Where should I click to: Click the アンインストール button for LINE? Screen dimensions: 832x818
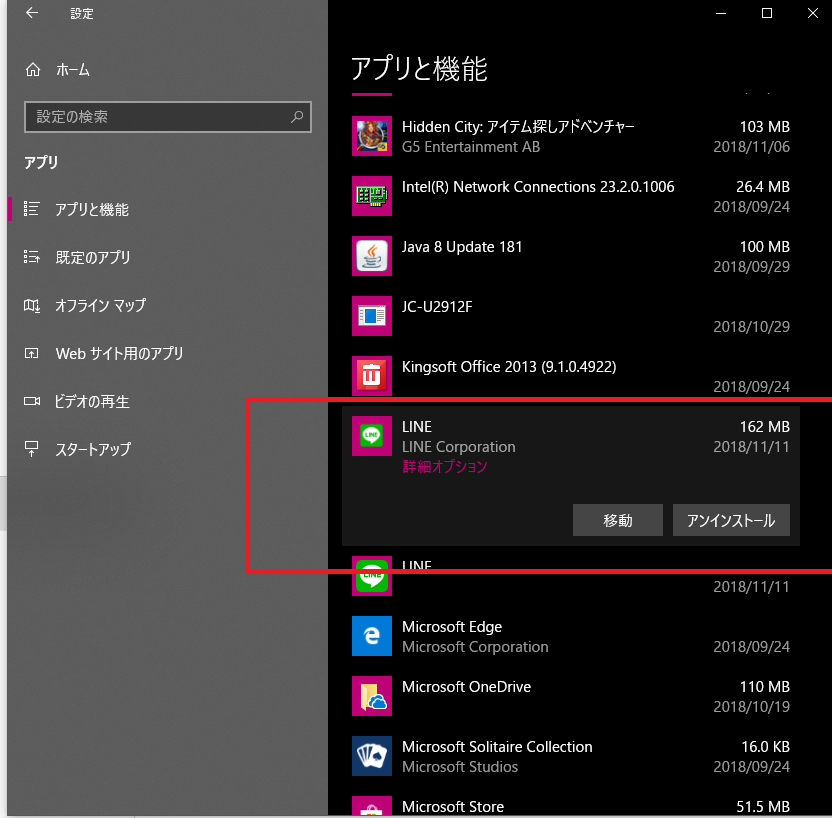pos(731,520)
